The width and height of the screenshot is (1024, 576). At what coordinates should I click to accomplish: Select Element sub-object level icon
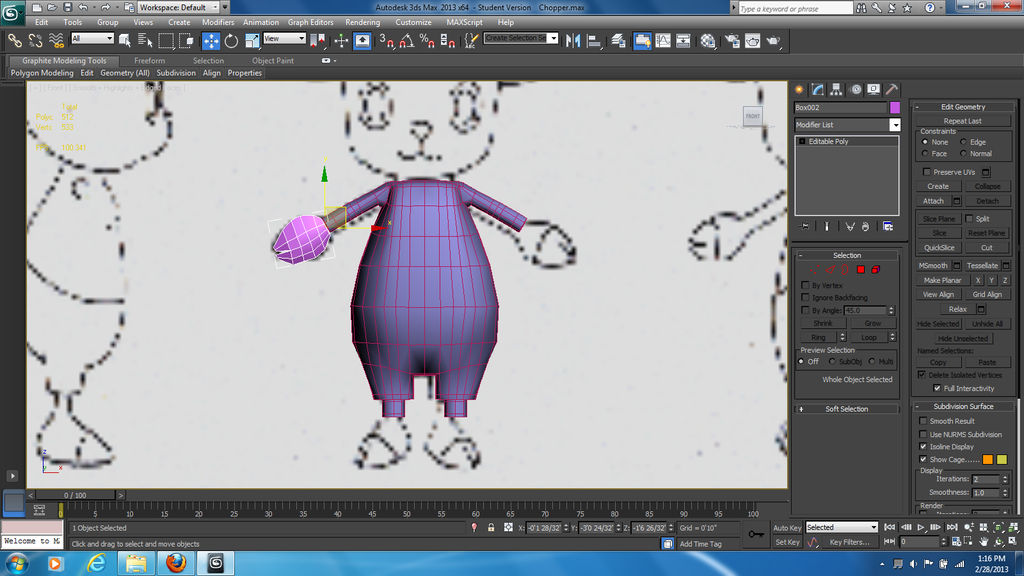[x=876, y=269]
